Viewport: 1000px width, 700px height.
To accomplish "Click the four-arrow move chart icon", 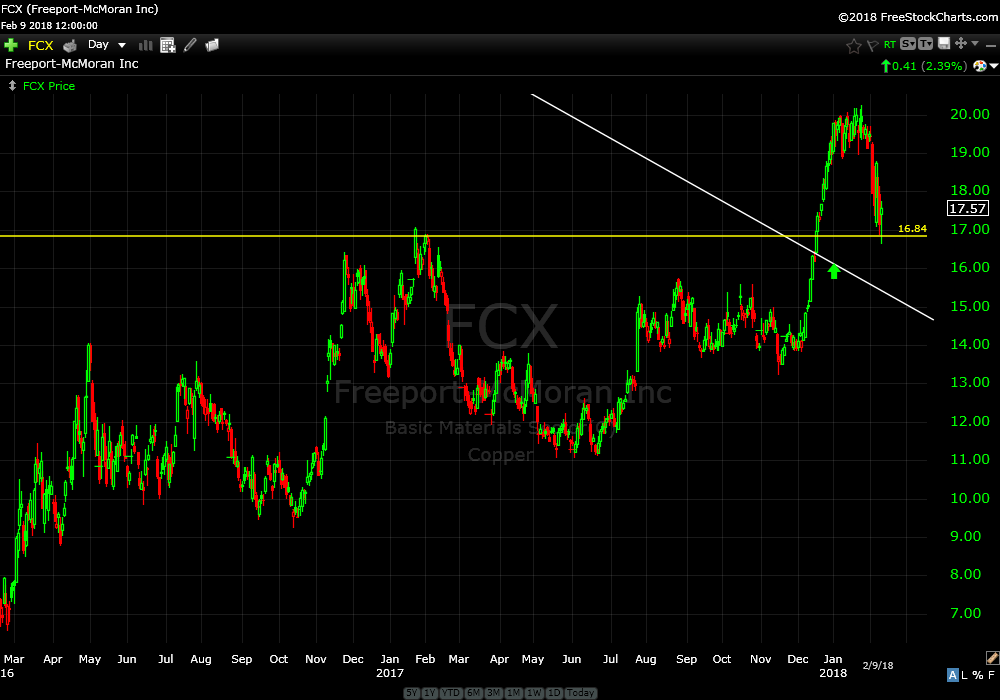I will [x=960, y=44].
